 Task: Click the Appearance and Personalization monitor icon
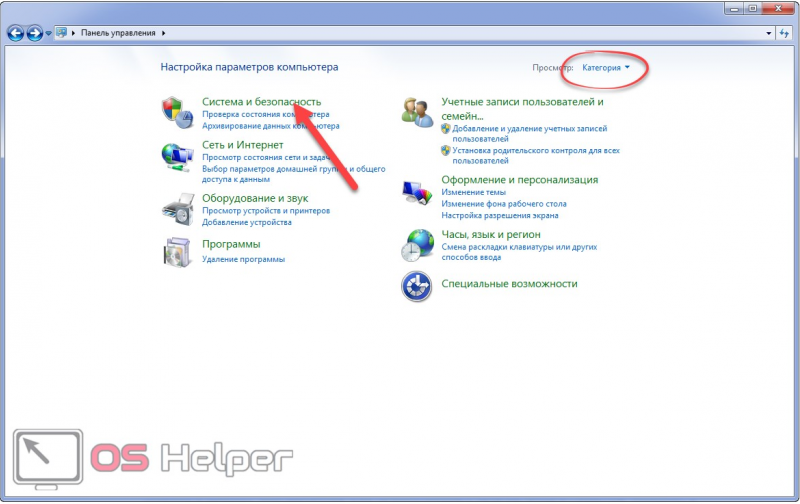click(x=417, y=193)
